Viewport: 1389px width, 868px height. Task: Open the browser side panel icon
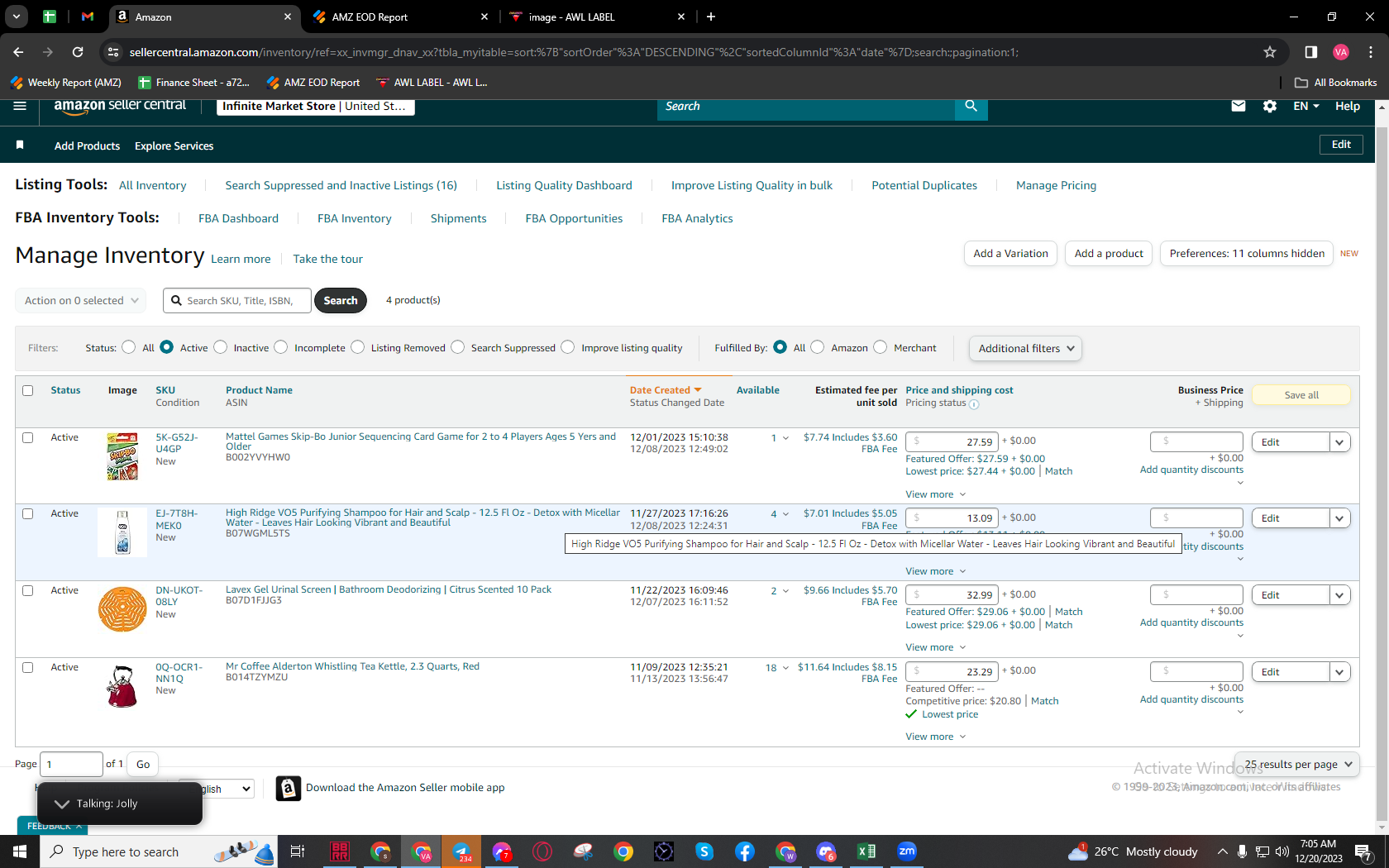[x=1310, y=52]
